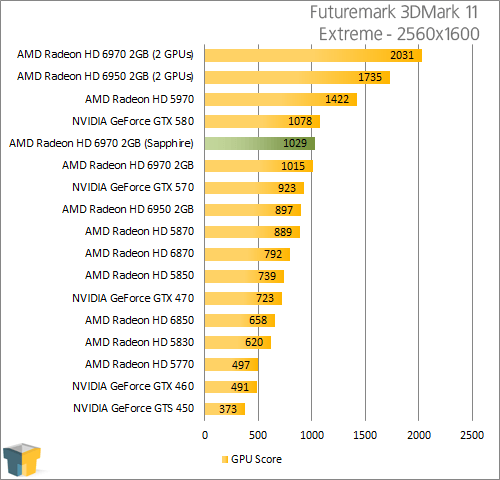Click the bar value 497
Screen dimensions: 500x480
click(x=241, y=365)
